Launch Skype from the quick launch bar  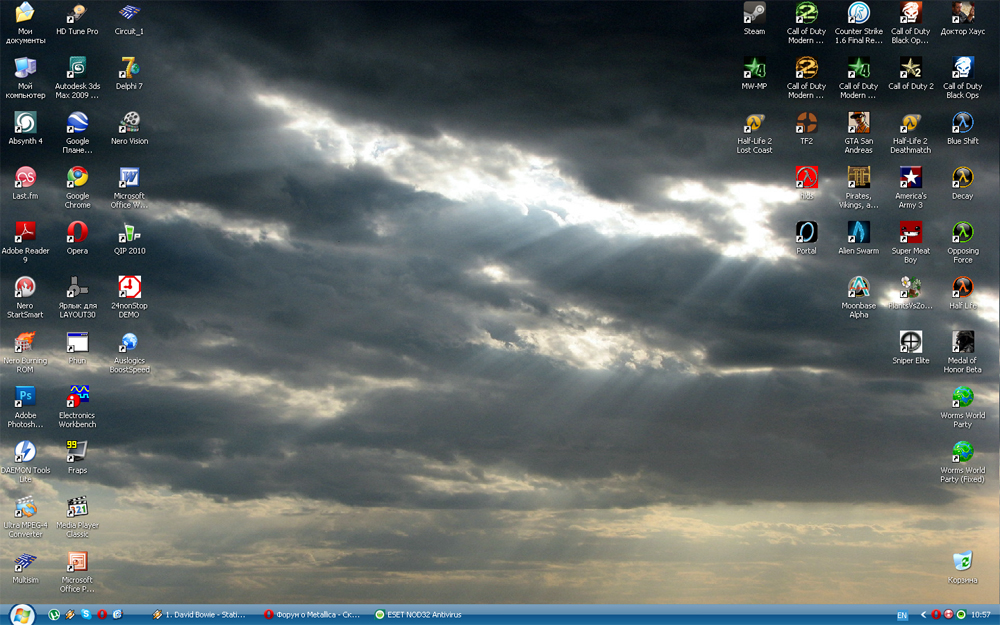pos(86,614)
